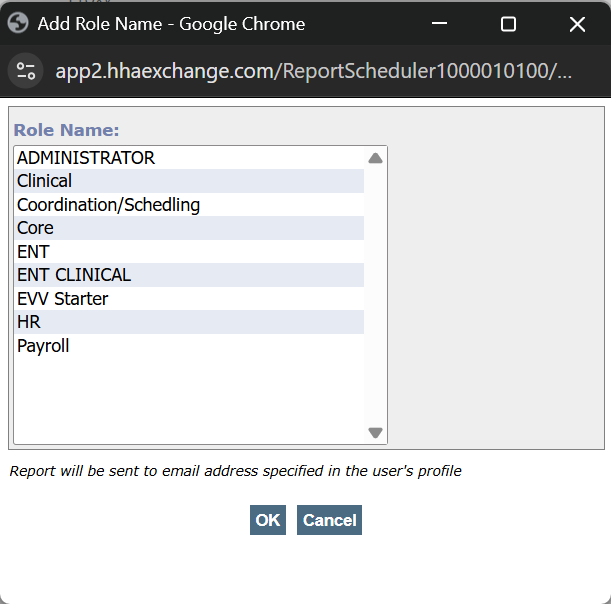Screen dimensions: 611x604
Task: Click the role list scrollbar track
Action: [x=375, y=300]
